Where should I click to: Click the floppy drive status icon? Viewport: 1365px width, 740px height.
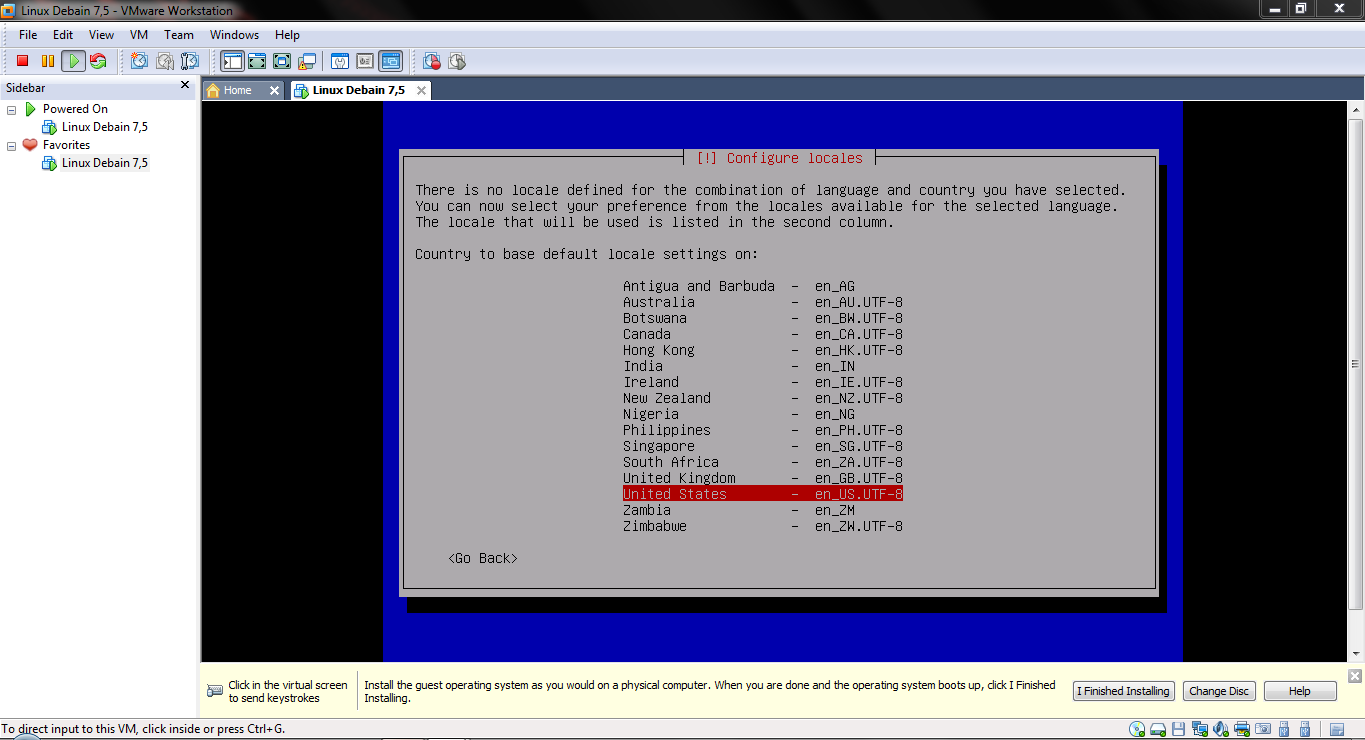(x=1179, y=729)
